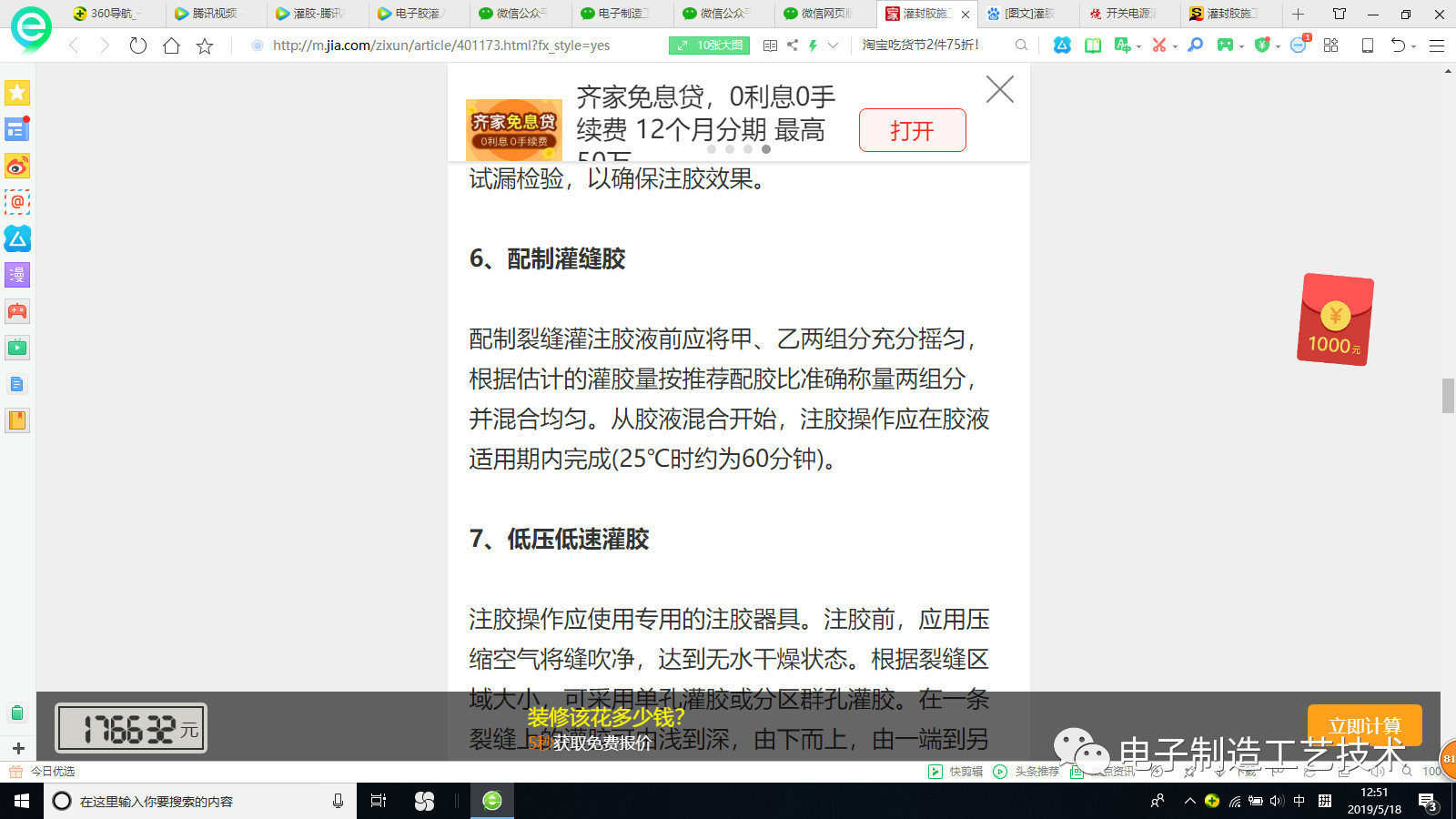Screen dimensions: 1456x819
Task: Open the comics (漫) sidebar icon
Action: [17, 275]
